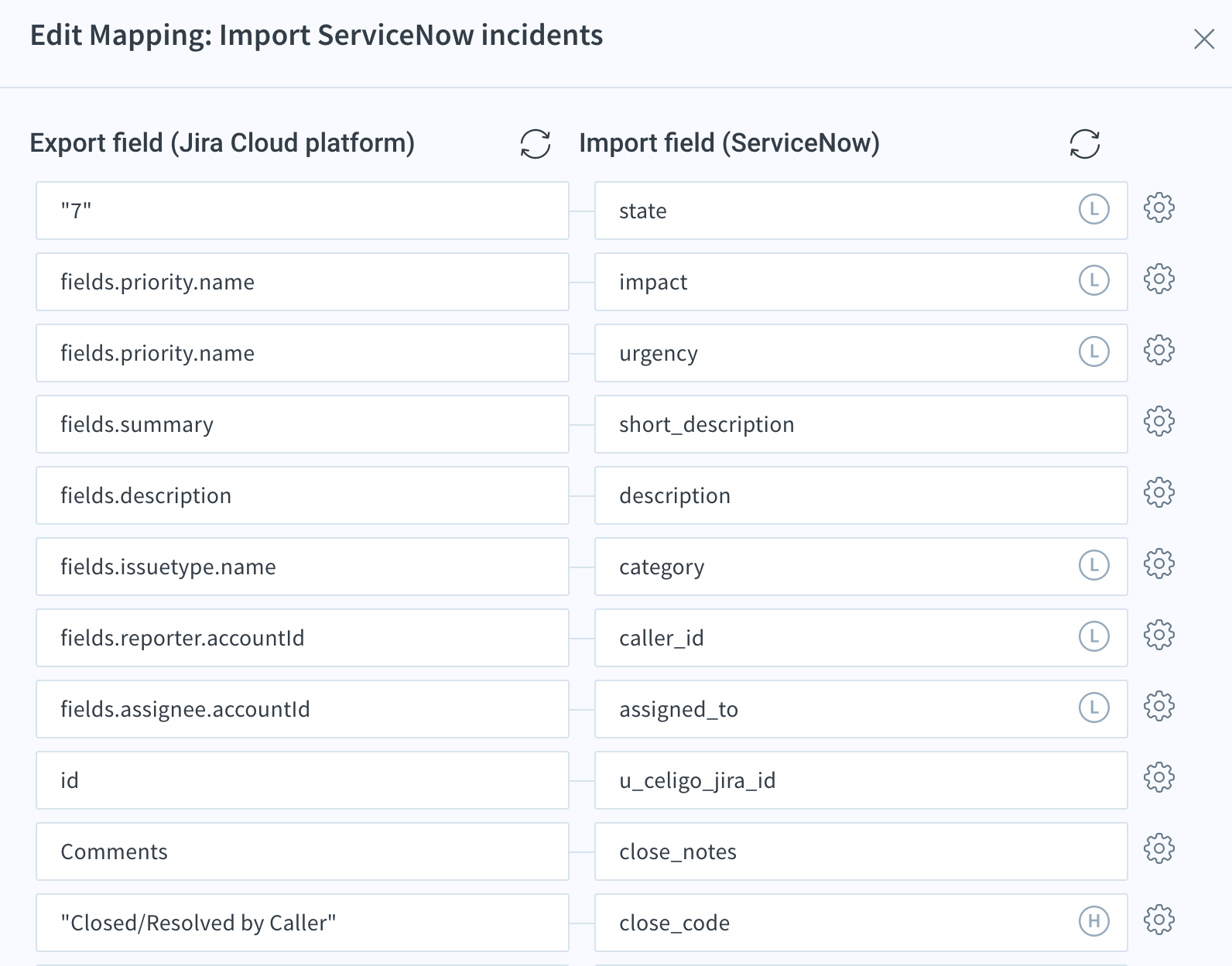Click the lookup L badge on caller_id
The height and width of the screenshot is (966, 1232).
pos(1094,636)
